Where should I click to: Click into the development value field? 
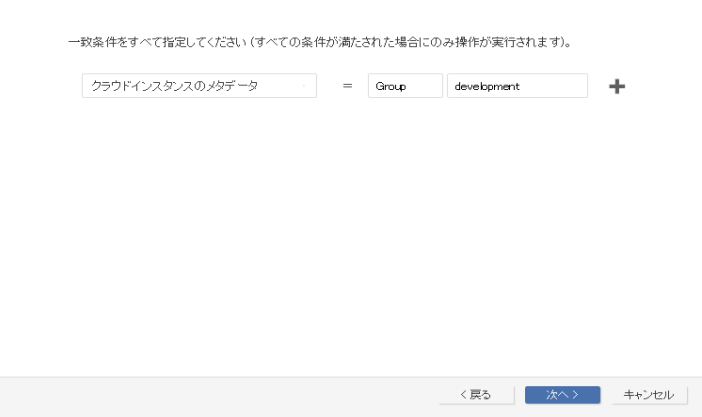516,86
